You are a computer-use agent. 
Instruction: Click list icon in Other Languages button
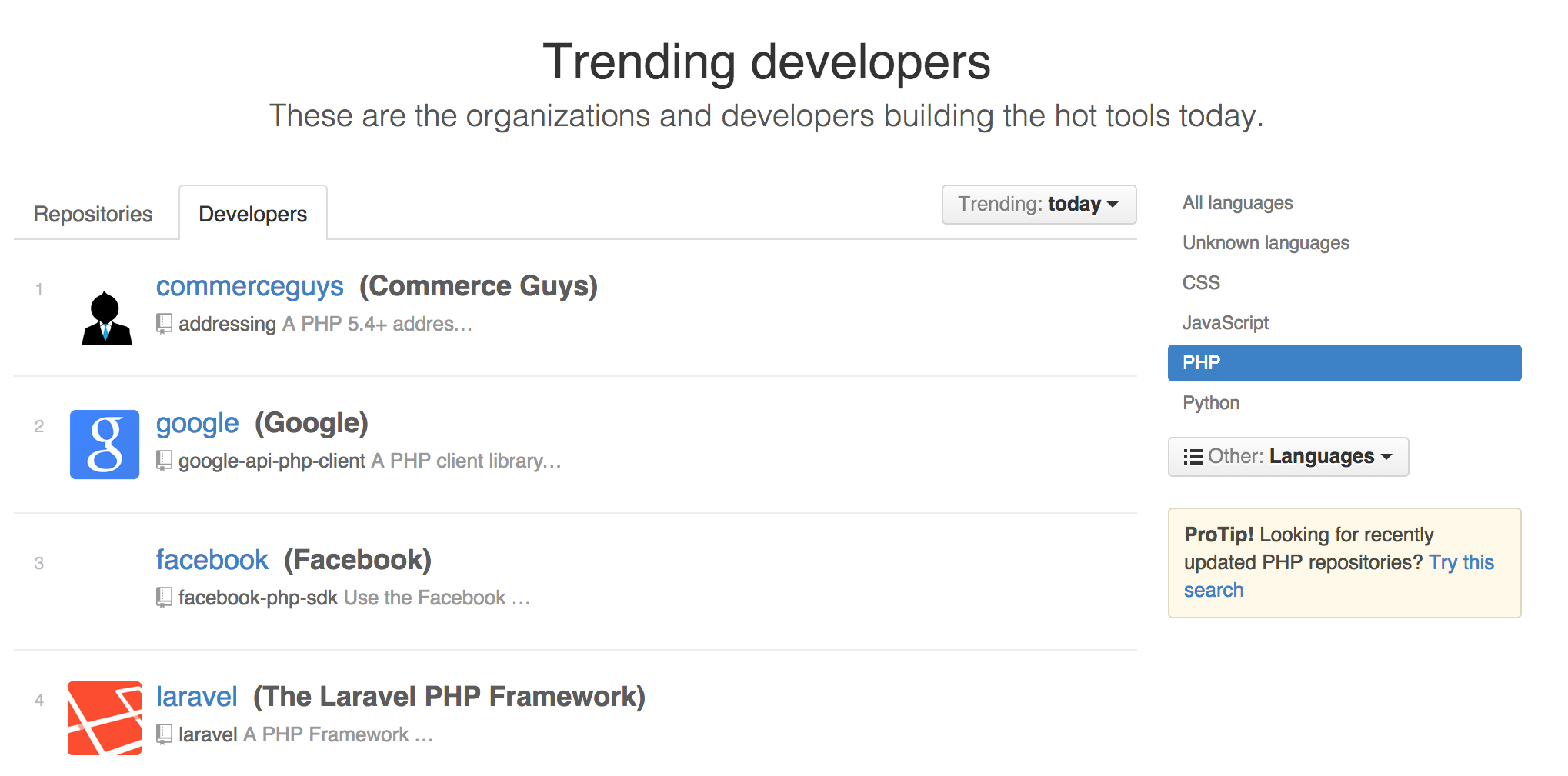(x=1193, y=457)
